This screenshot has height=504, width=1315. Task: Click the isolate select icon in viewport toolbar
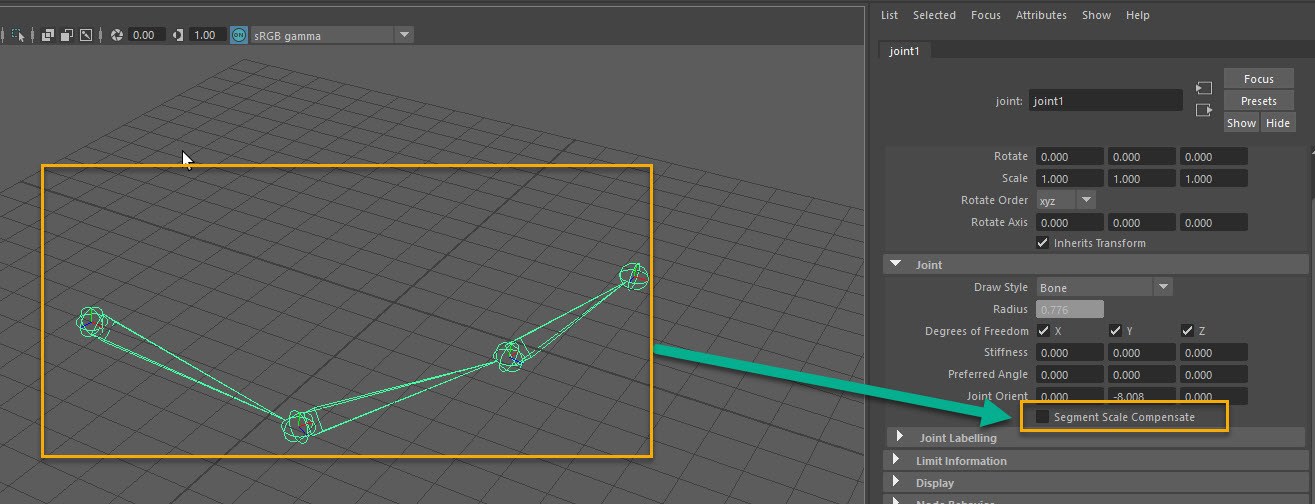tap(18, 35)
